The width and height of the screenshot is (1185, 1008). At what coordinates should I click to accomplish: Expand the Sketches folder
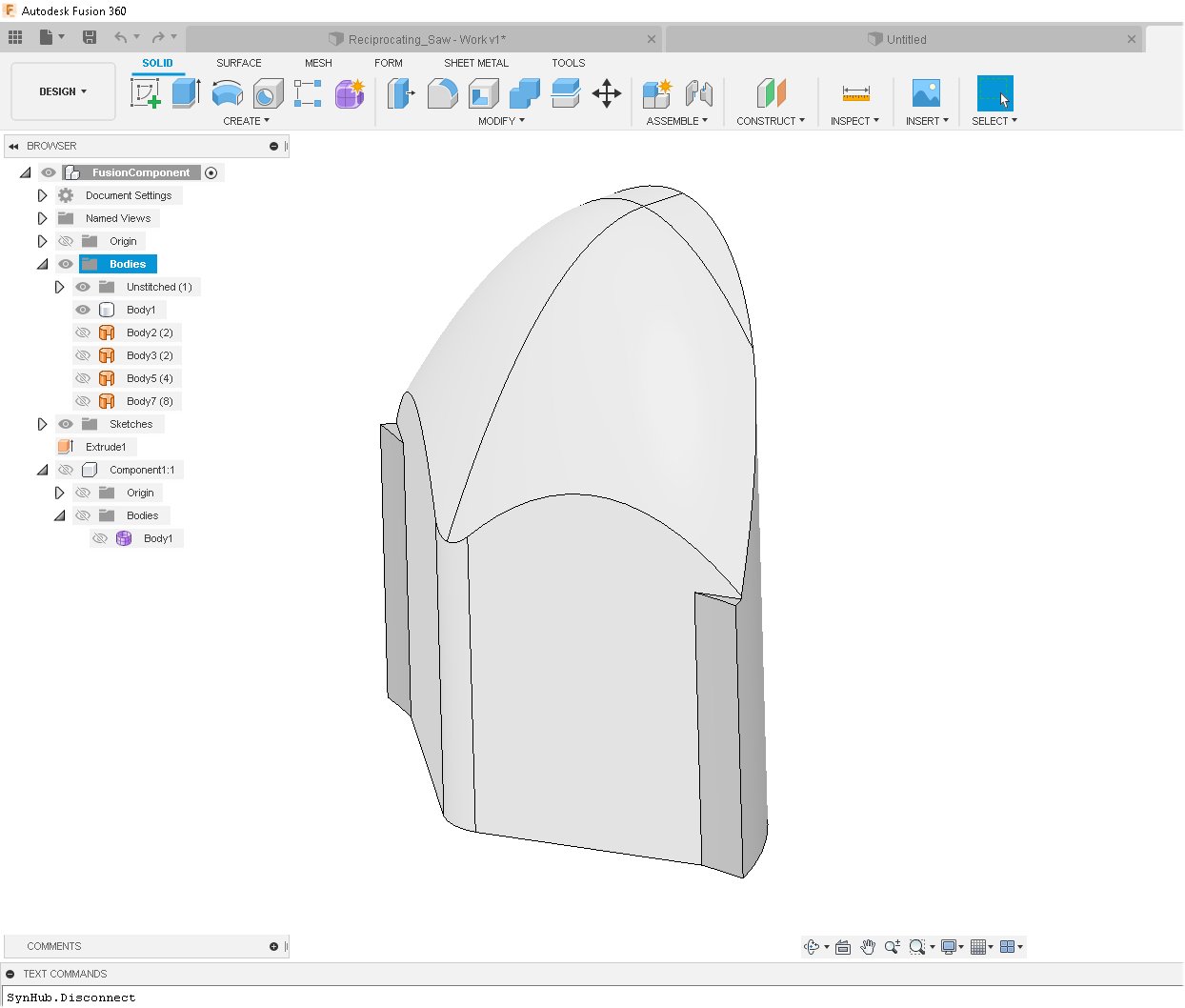tap(42, 424)
